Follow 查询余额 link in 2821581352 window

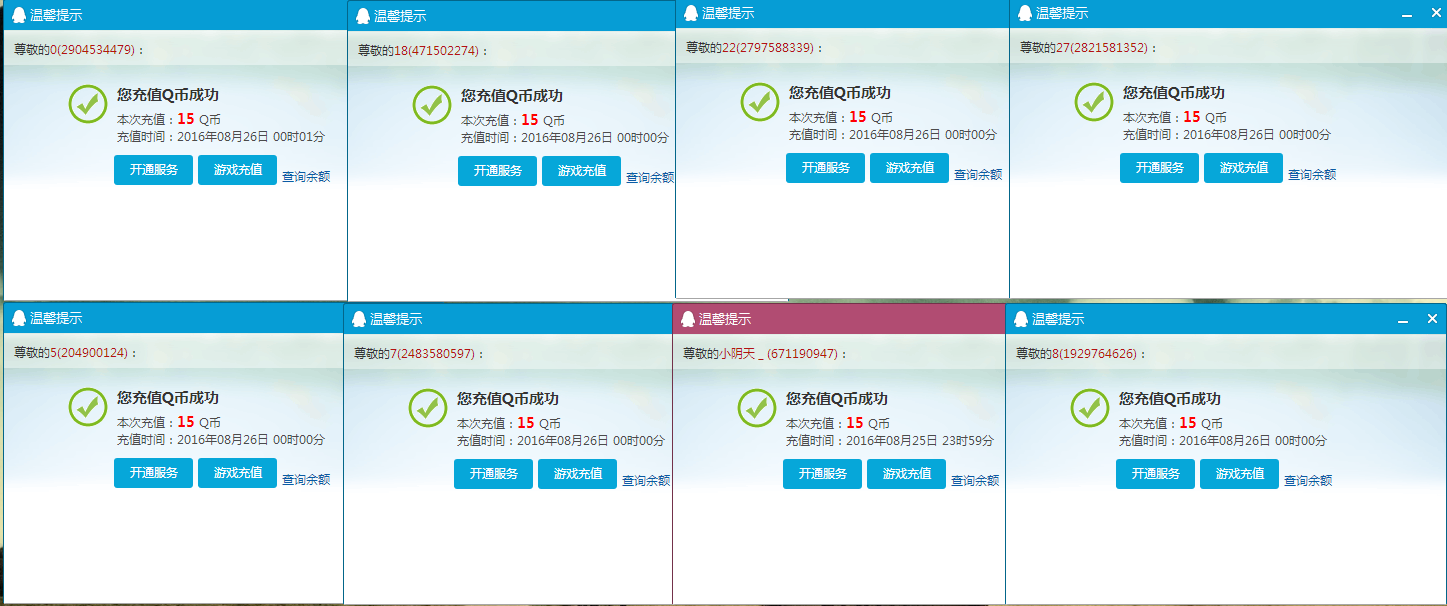(1312, 175)
